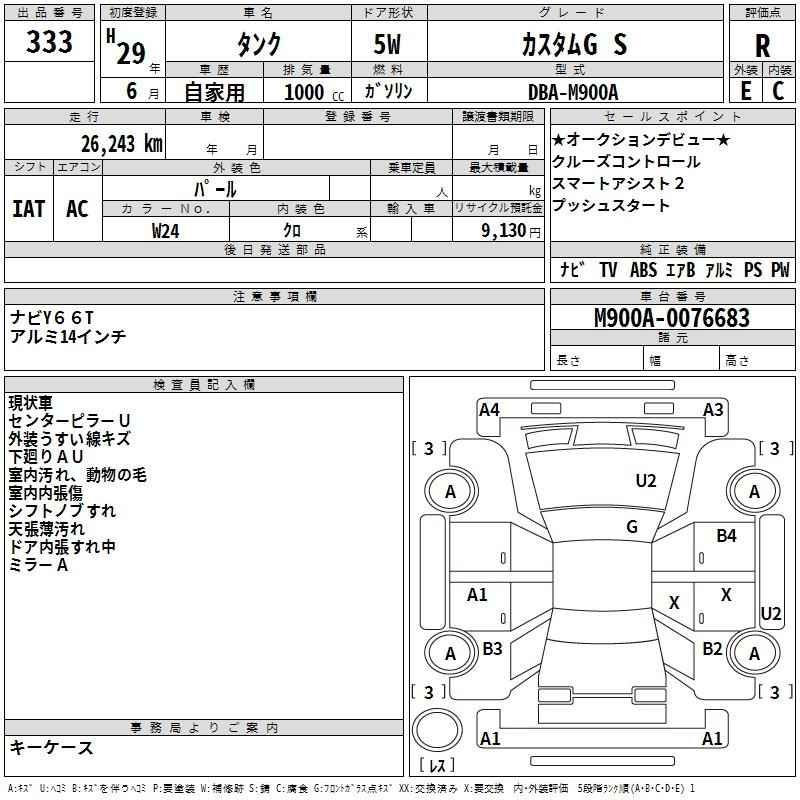Viewport: 800px width, 800px height.
Task: Click inspector note 外装うすい線キズ
Action: click(69, 439)
